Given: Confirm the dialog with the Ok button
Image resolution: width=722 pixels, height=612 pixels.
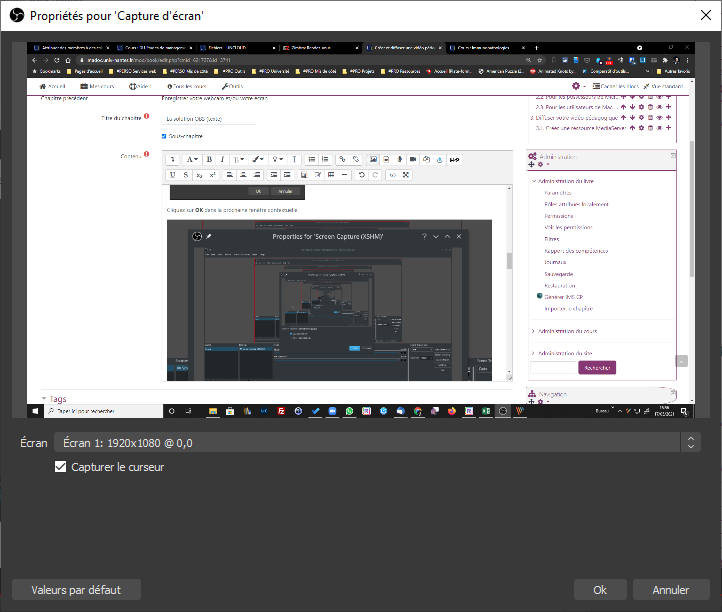Looking at the screenshot, I should [x=600, y=590].
